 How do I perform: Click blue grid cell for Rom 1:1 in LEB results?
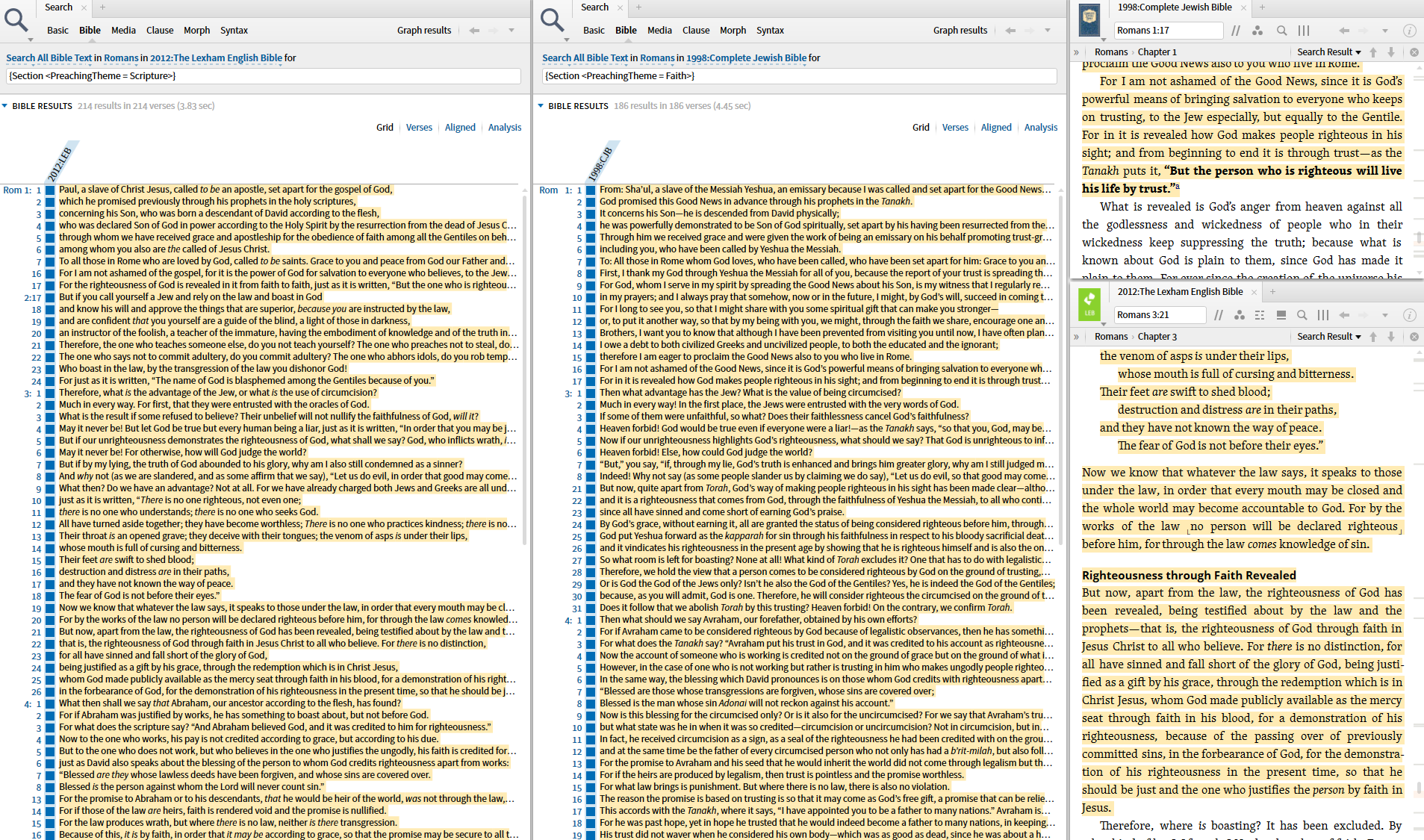coord(50,190)
